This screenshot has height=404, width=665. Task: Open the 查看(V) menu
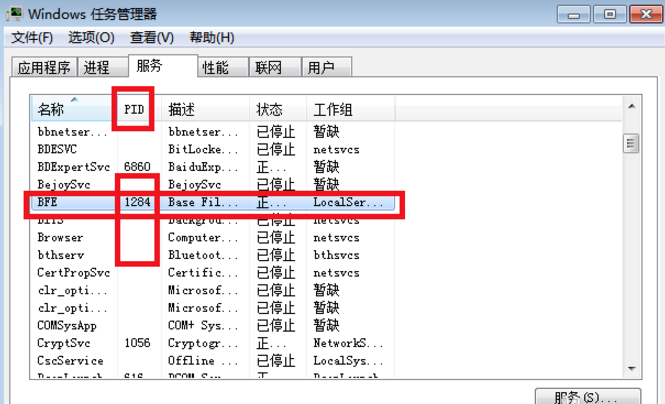(x=152, y=37)
